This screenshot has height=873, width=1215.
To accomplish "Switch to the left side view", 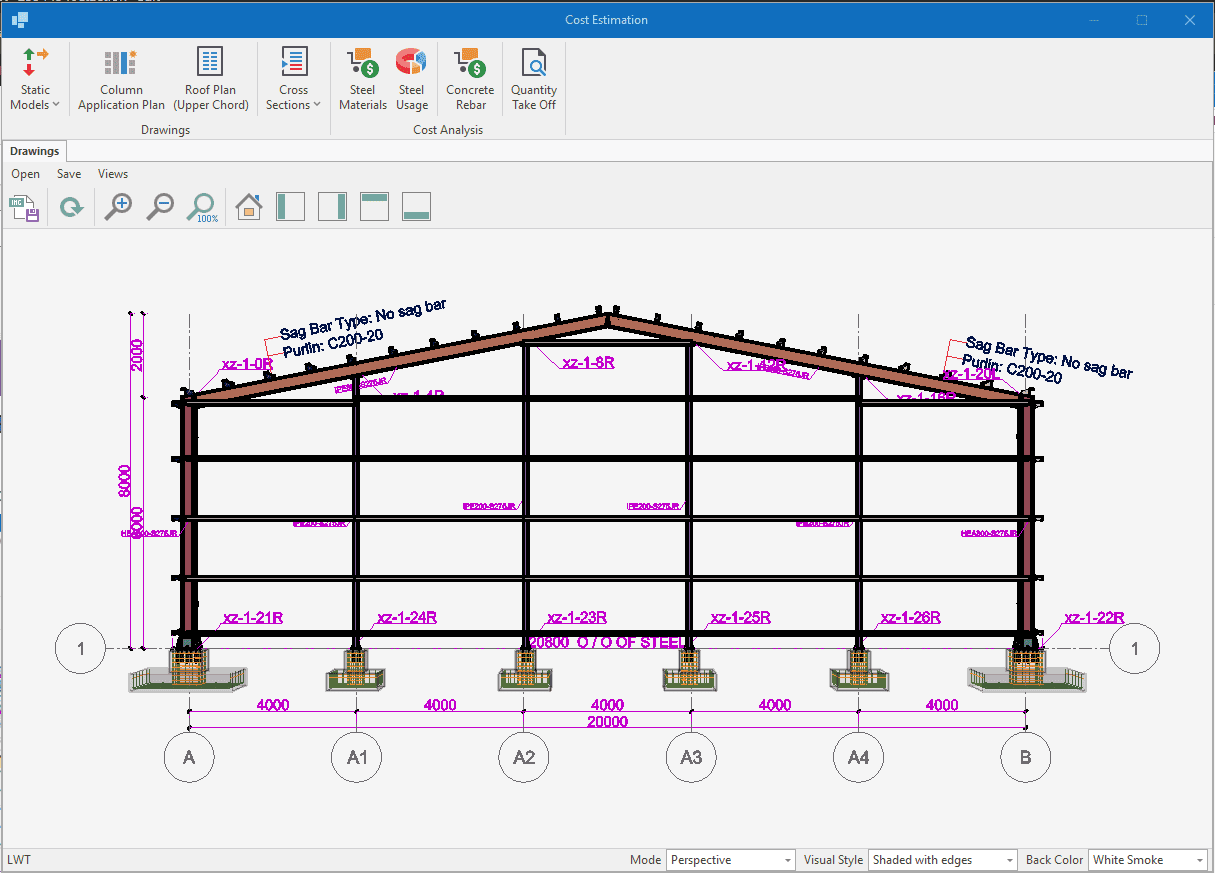I will [x=290, y=207].
